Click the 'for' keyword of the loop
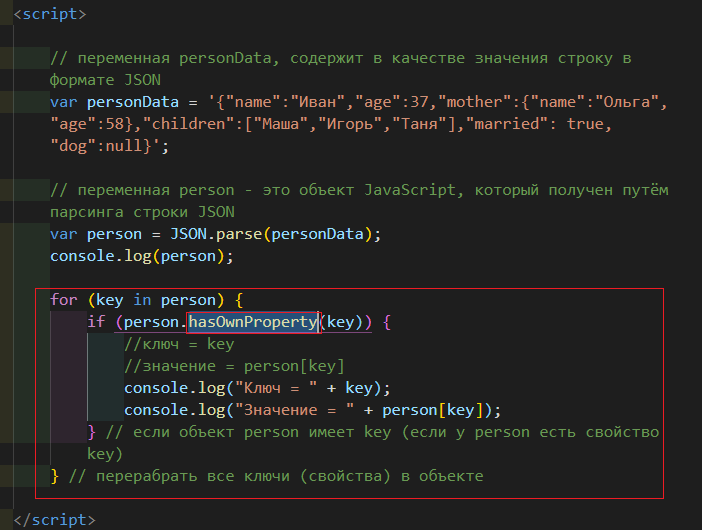The height and width of the screenshot is (530, 702). coord(64,300)
